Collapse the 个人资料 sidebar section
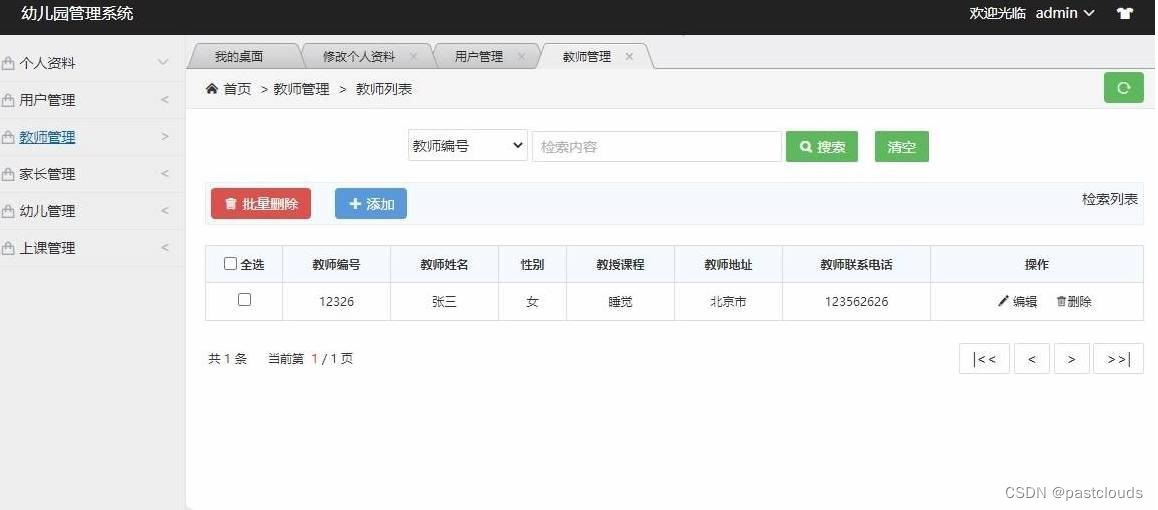The width and height of the screenshot is (1158, 510). pos(164,63)
